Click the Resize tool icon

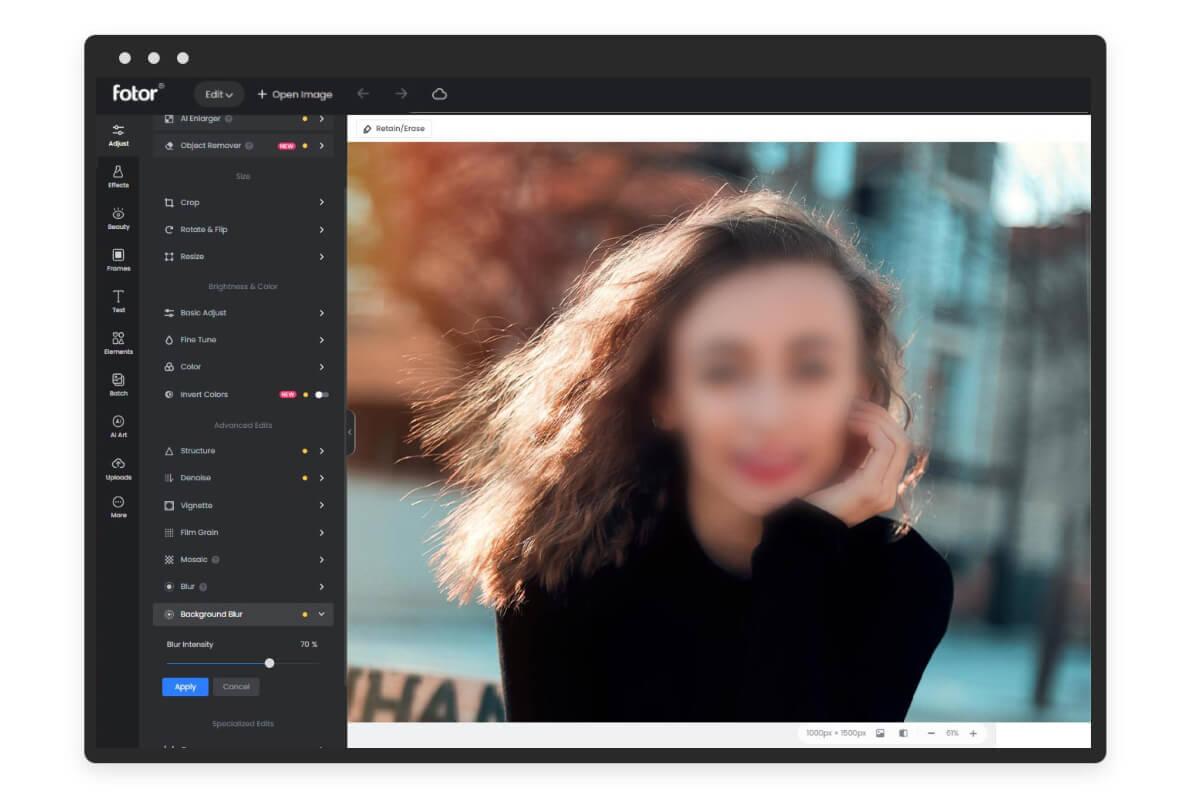pyautogui.click(x=169, y=257)
